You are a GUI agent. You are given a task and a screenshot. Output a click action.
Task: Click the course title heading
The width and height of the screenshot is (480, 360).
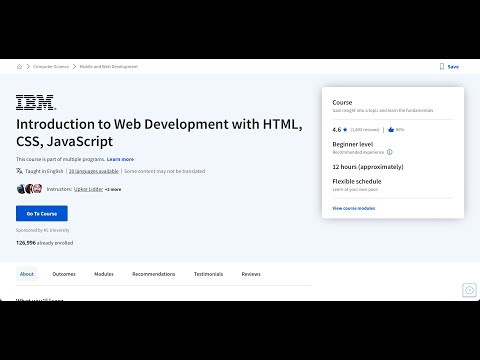pyautogui.click(x=159, y=132)
